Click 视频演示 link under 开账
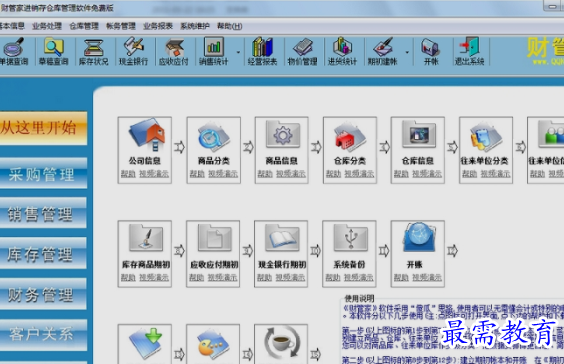This screenshot has width=564, height=364. click(427, 277)
